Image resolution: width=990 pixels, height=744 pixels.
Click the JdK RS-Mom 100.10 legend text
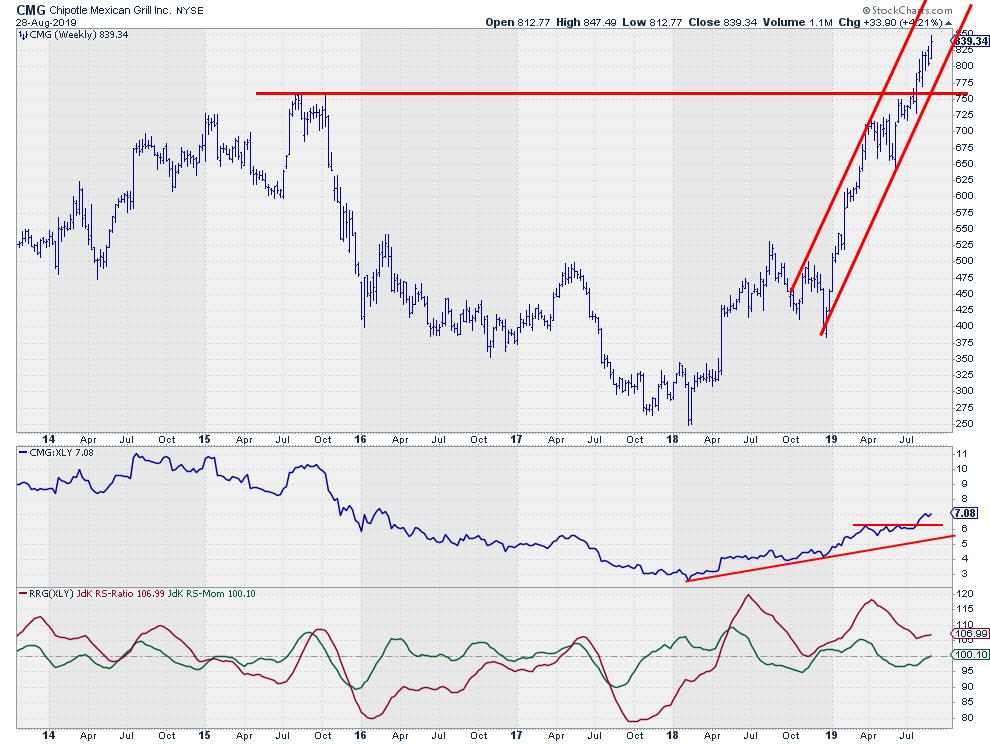tap(212, 594)
